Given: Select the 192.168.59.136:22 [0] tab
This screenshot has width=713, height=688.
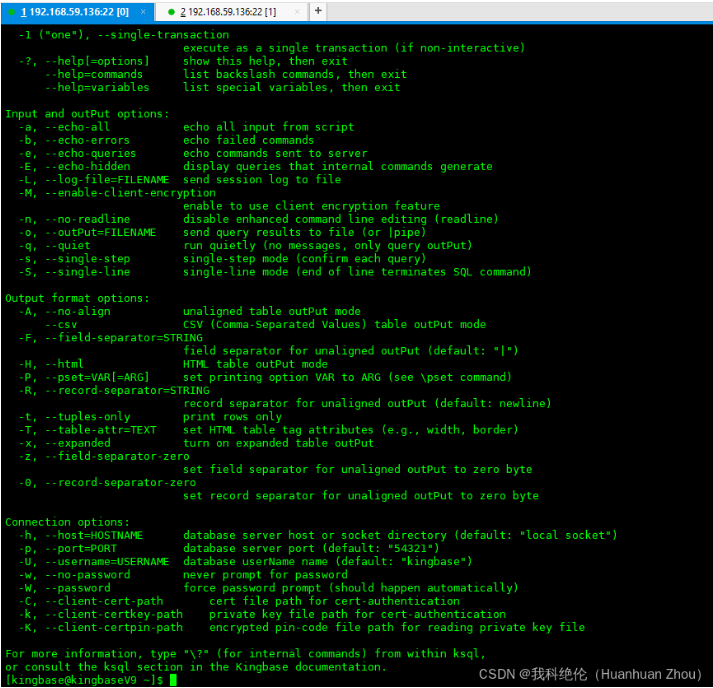Looking at the screenshot, I should click(74, 12).
